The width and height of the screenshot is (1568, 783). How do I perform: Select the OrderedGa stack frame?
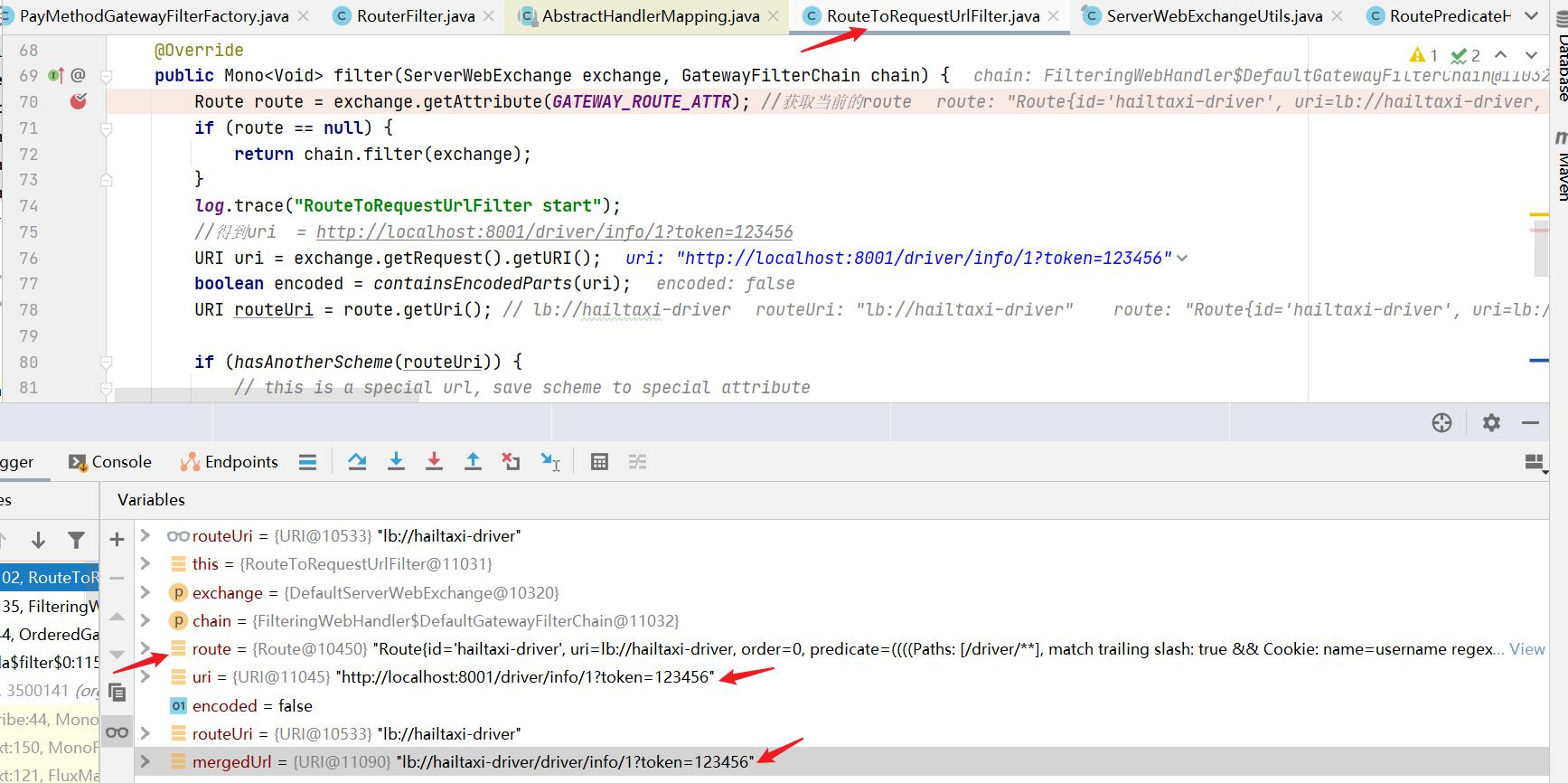click(x=50, y=635)
